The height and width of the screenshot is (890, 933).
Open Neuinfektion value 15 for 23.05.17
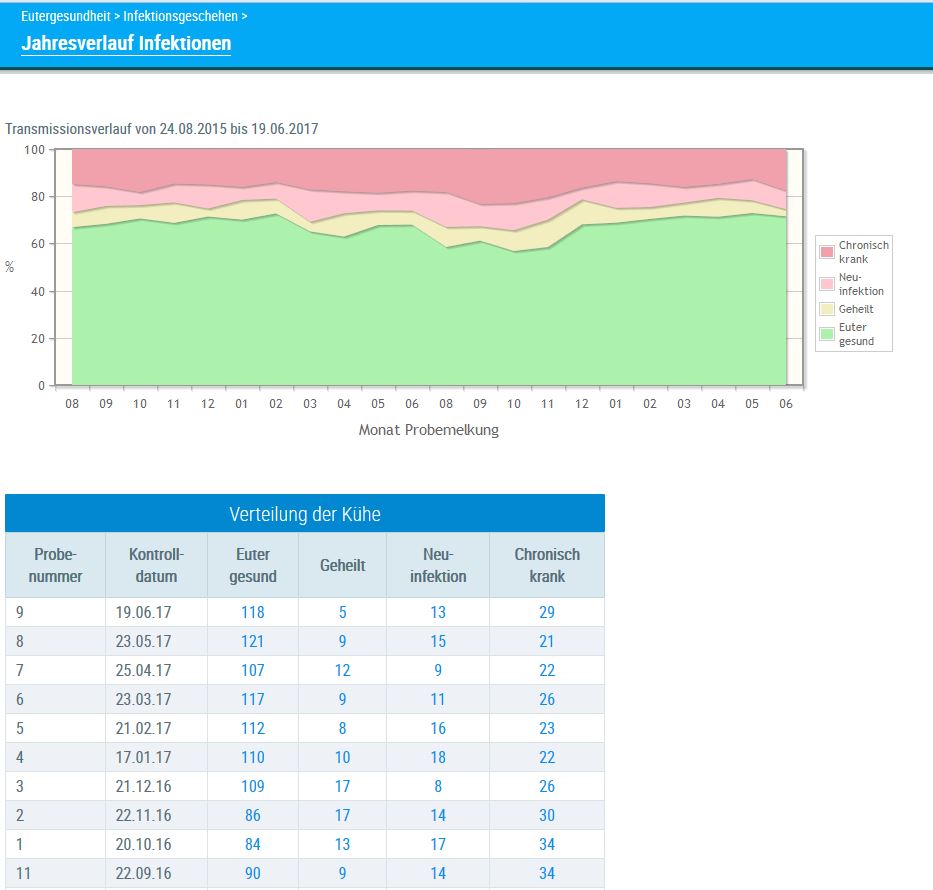pyautogui.click(x=438, y=641)
